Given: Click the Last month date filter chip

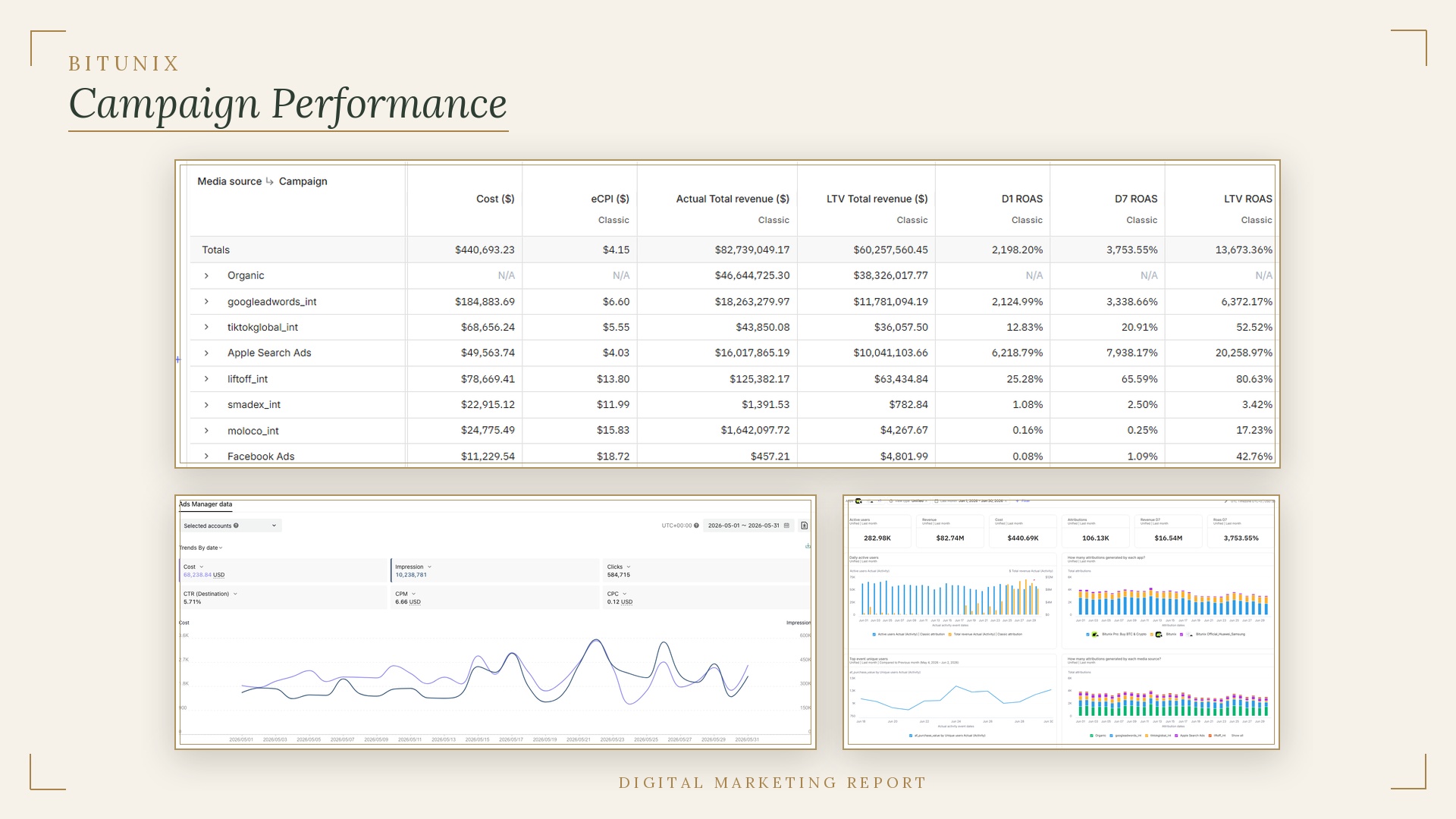Looking at the screenshot, I should point(971,500).
